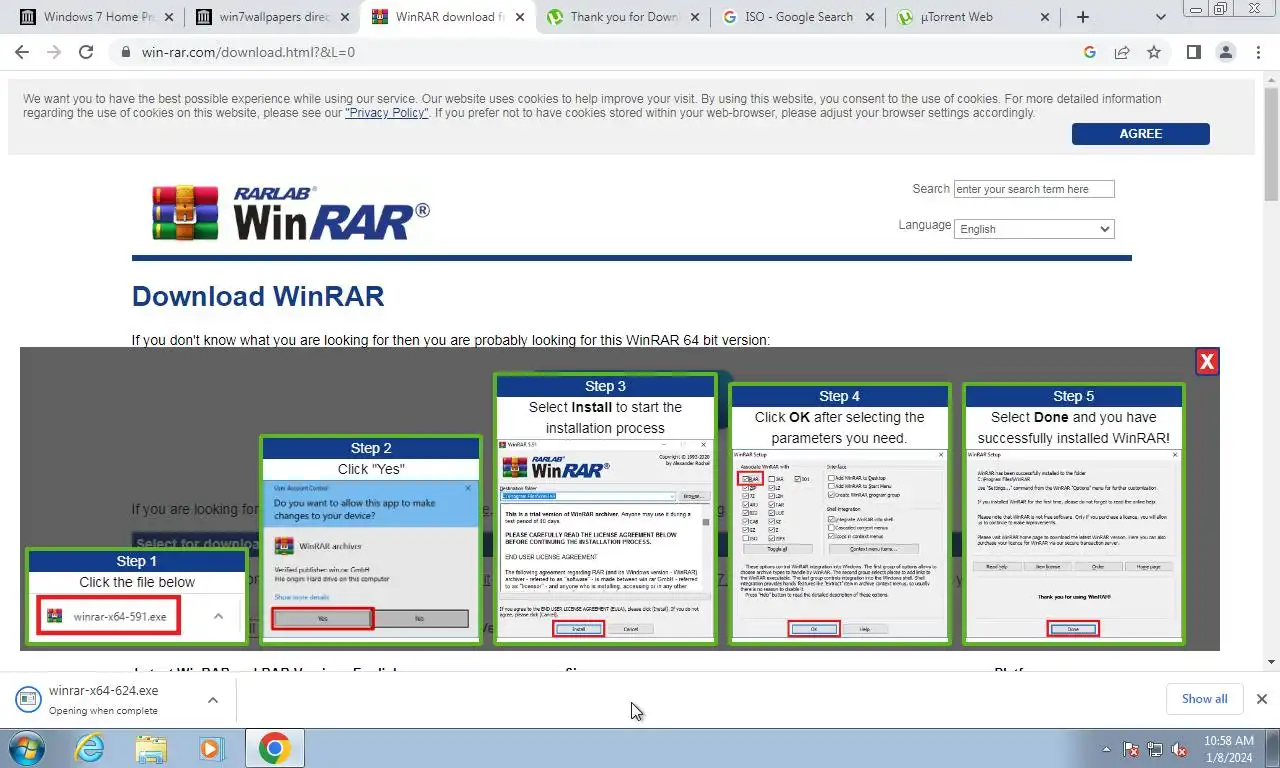Open the Privacy Policy link
Image resolution: width=1280 pixels, height=768 pixels.
point(387,114)
